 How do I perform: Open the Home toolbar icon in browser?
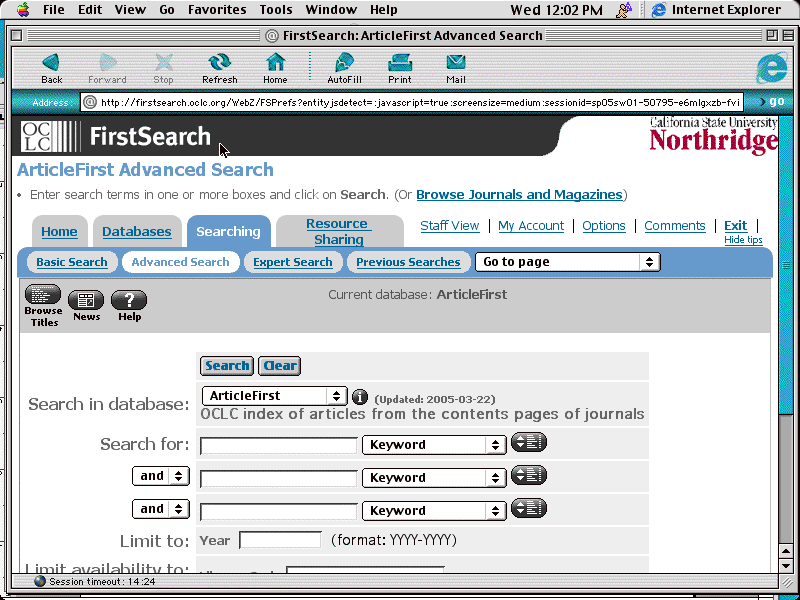pyautogui.click(x=275, y=68)
